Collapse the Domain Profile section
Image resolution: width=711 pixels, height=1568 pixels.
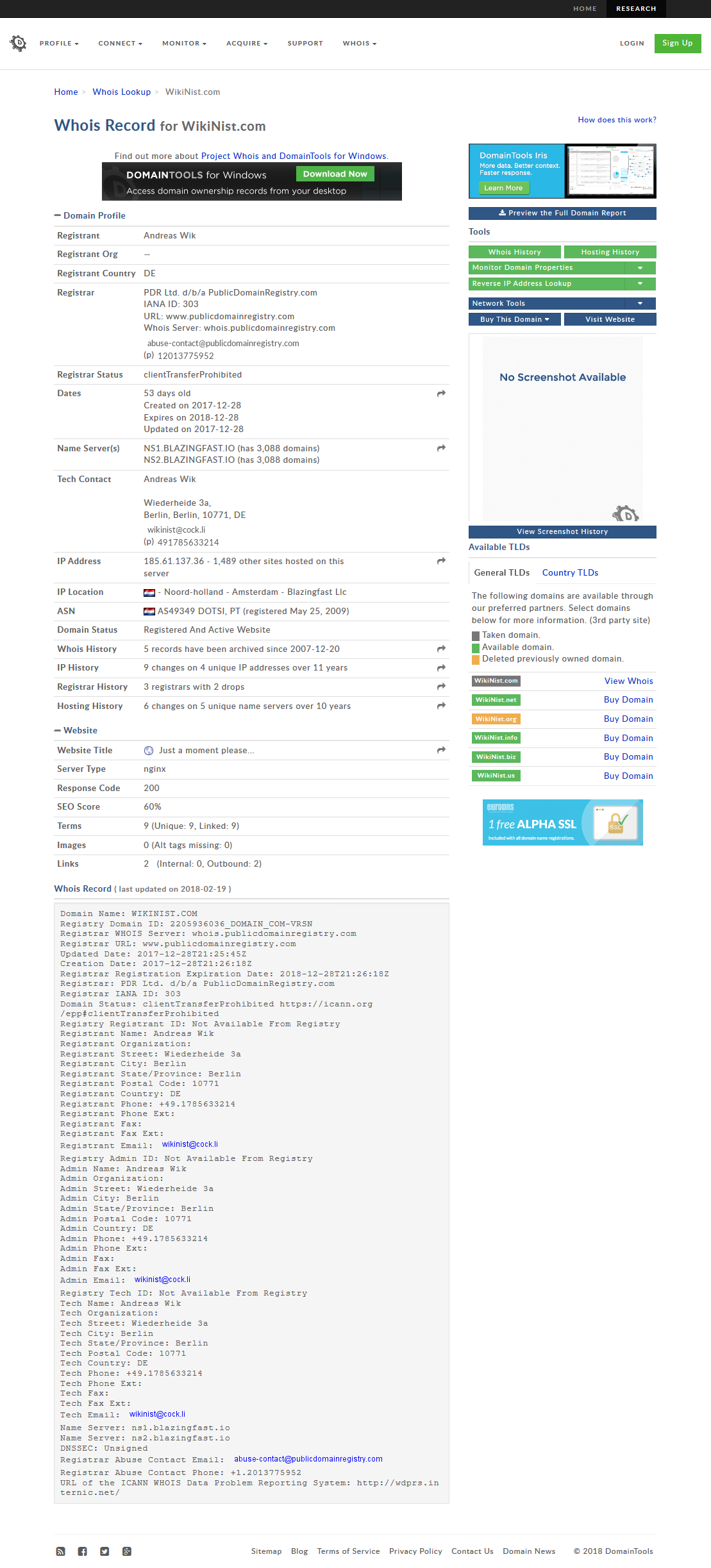point(90,216)
